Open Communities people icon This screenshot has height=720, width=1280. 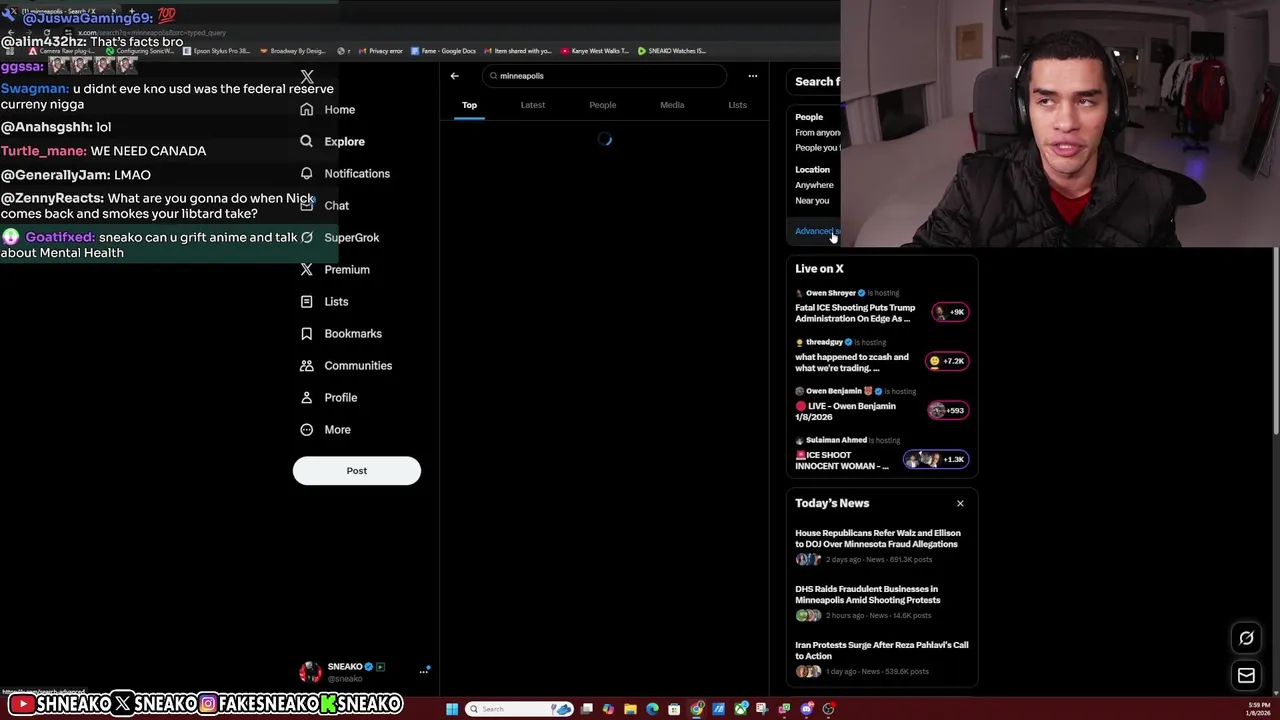307,365
